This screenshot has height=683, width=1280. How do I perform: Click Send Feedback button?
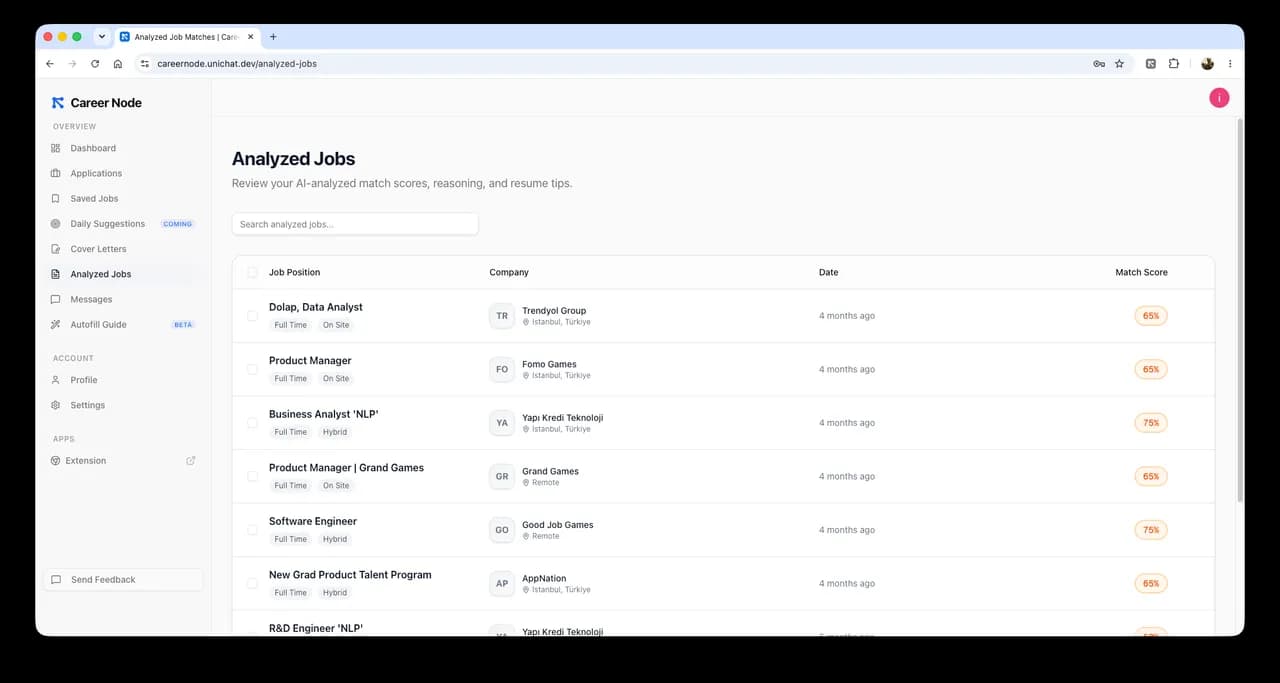(x=123, y=580)
